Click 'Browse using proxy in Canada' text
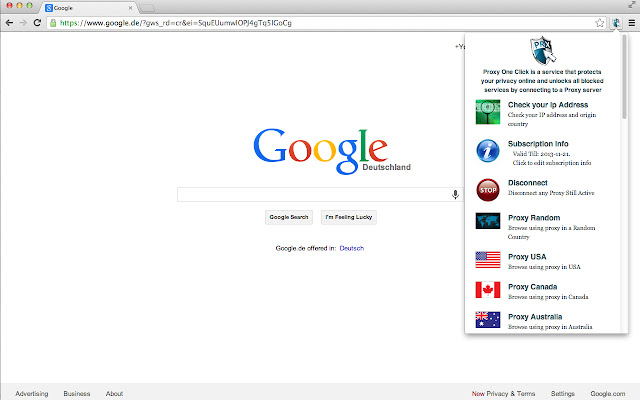Image resolution: width=640 pixels, height=400 pixels. 548,297
